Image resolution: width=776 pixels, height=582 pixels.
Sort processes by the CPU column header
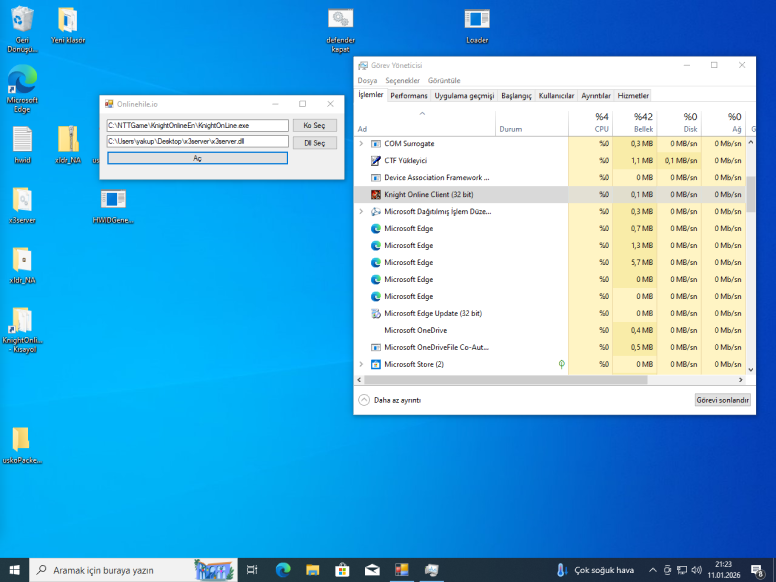(590, 122)
